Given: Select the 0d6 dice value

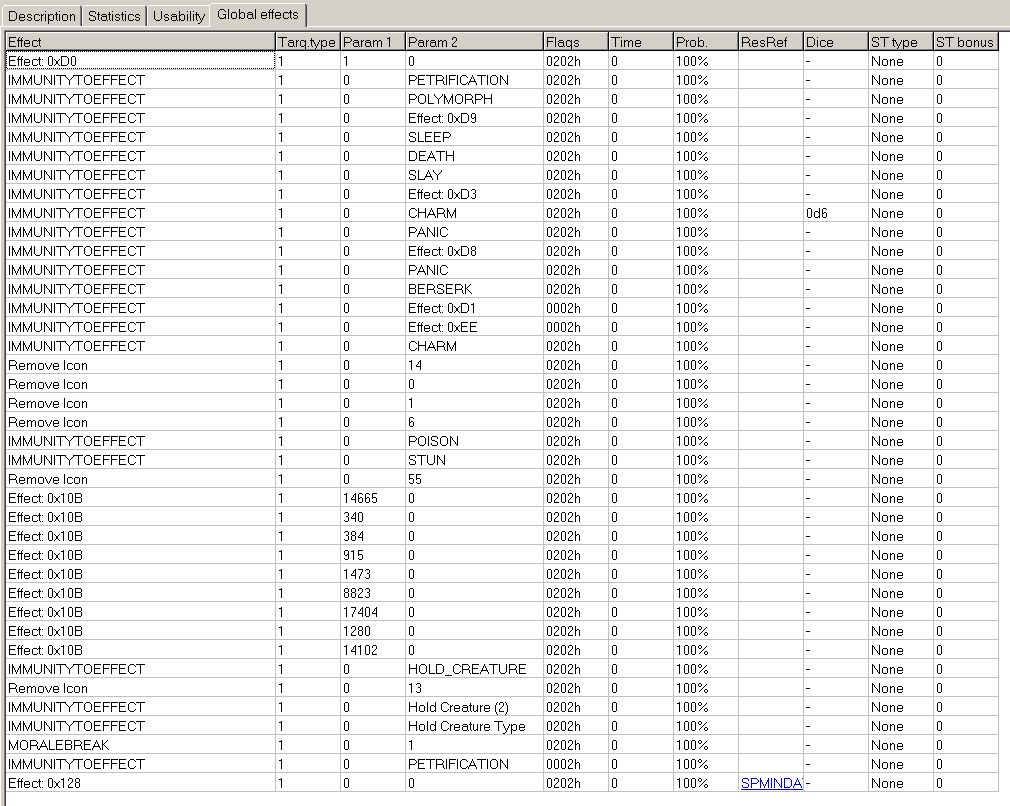Looking at the screenshot, I should 836,213.
